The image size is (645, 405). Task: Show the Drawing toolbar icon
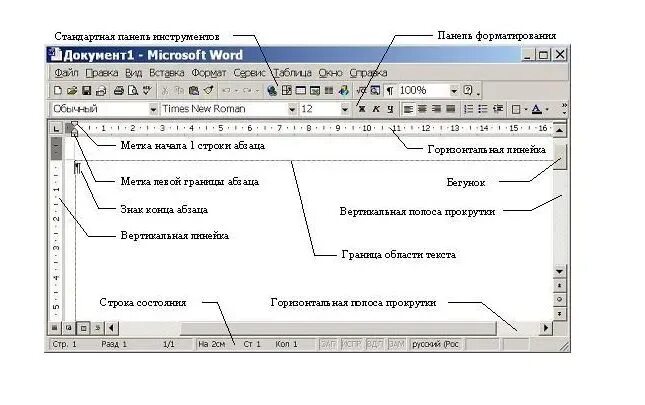coord(344,90)
